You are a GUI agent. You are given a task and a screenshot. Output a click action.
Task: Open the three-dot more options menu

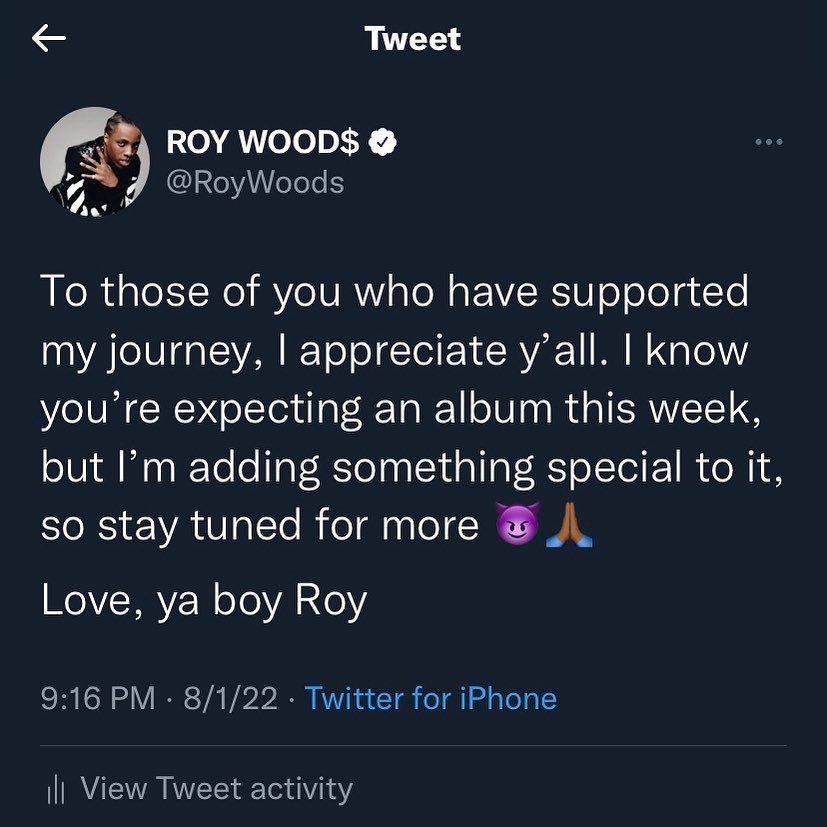point(768,142)
